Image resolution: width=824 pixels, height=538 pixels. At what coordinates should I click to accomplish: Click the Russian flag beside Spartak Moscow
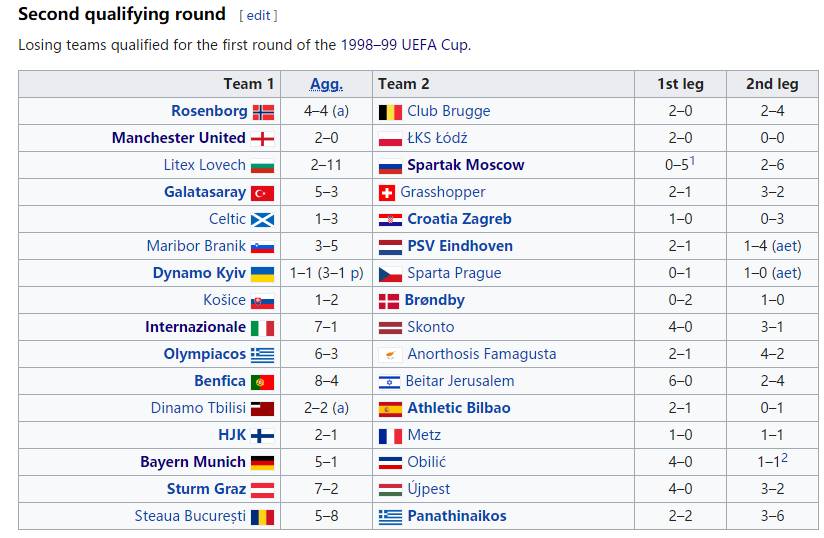pyautogui.click(x=390, y=166)
